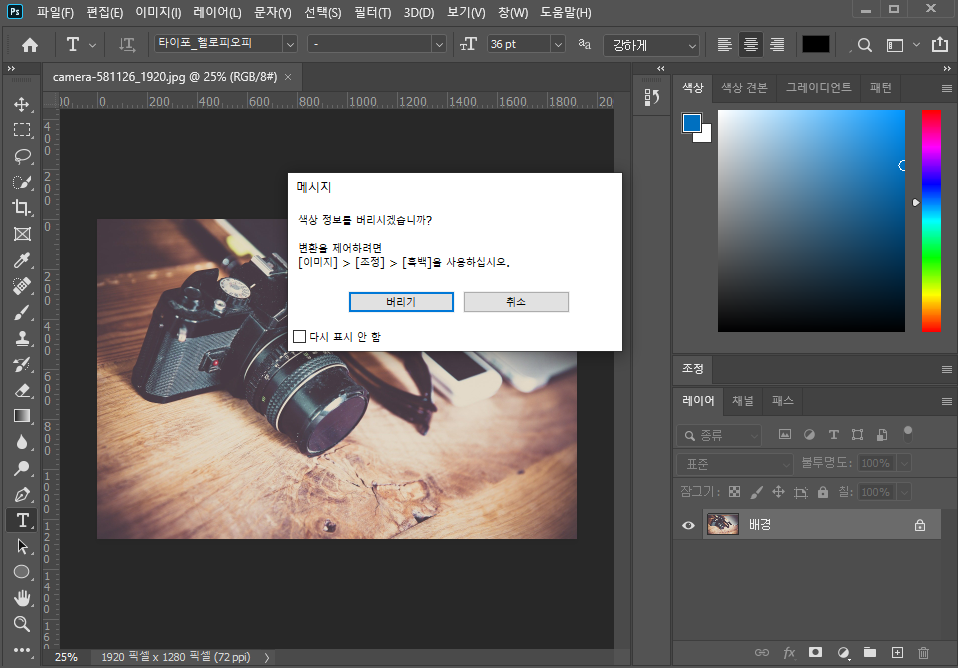958x668 pixels.
Task: Switch to the 그레이디언트 tab
Action: click(x=818, y=88)
